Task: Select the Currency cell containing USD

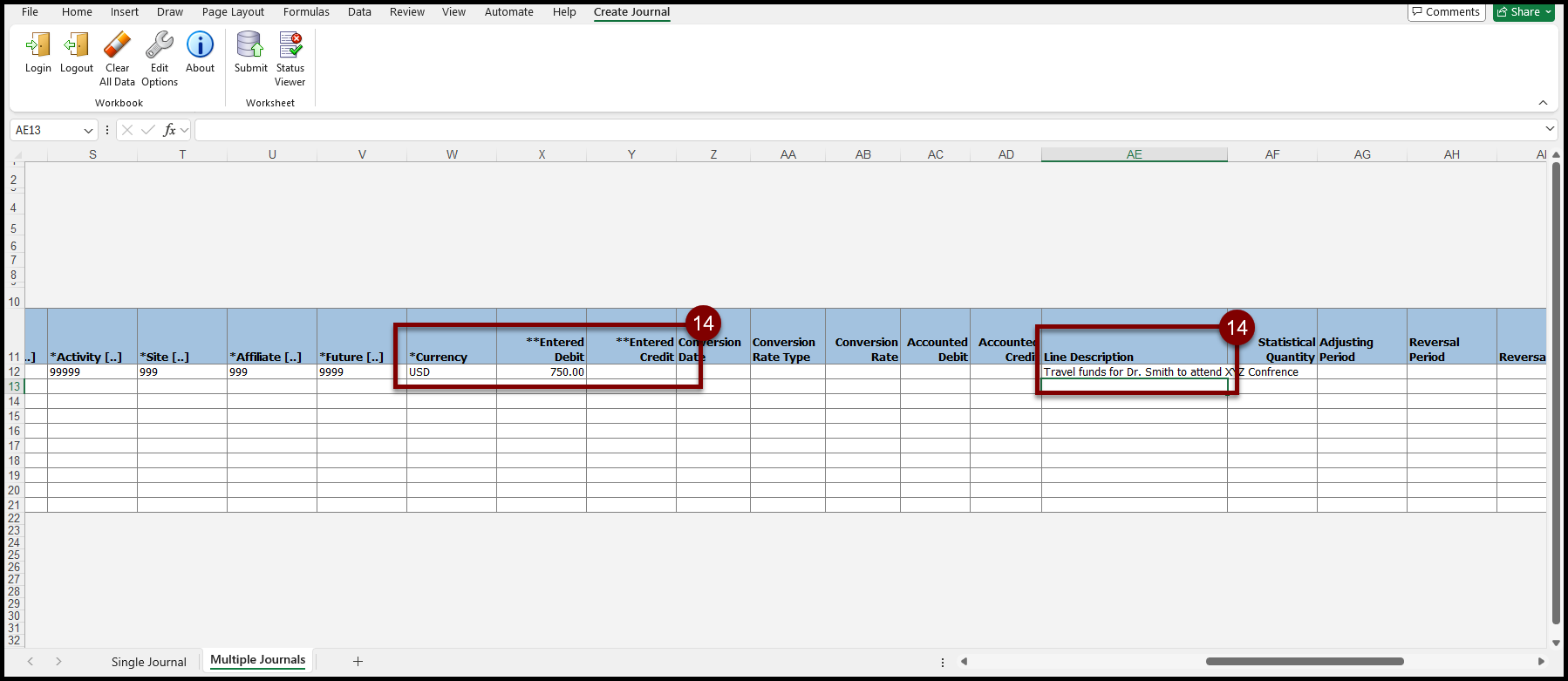Action: click(x=451, y=372)
